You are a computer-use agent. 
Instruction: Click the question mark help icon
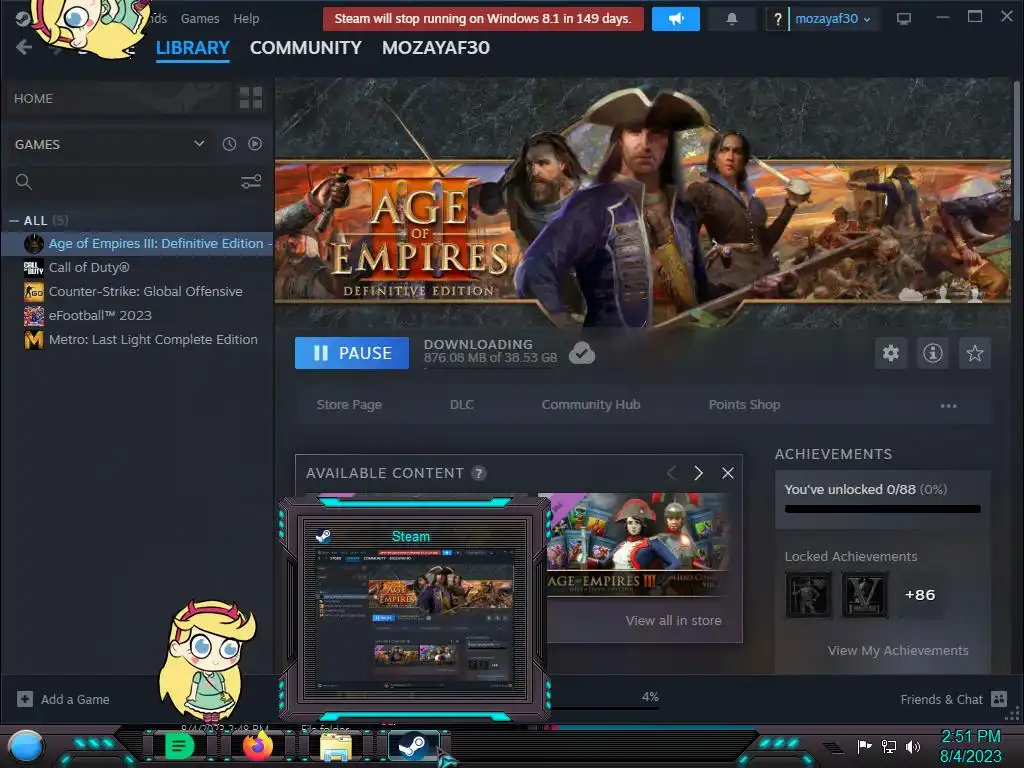(777, 20)
